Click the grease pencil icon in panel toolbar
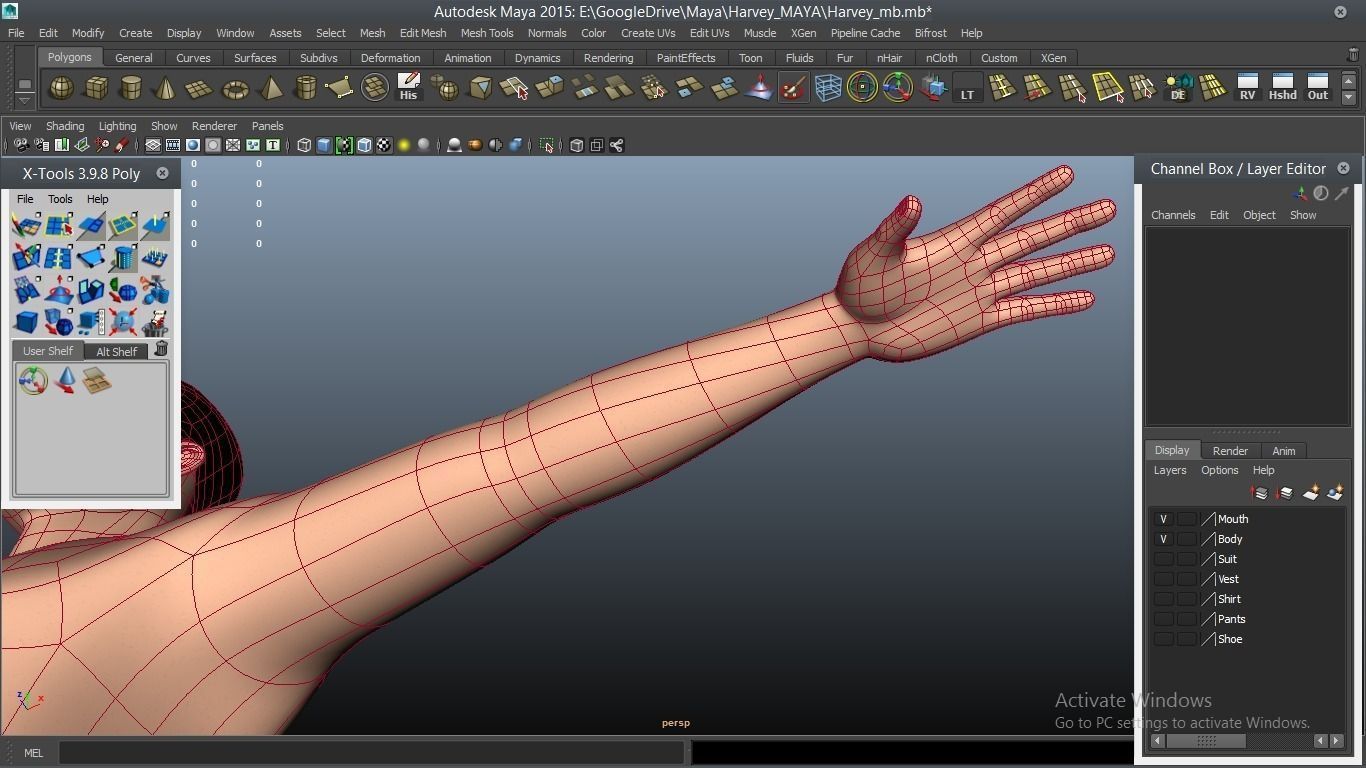1366x768 pixels. [x=122, y=145]
